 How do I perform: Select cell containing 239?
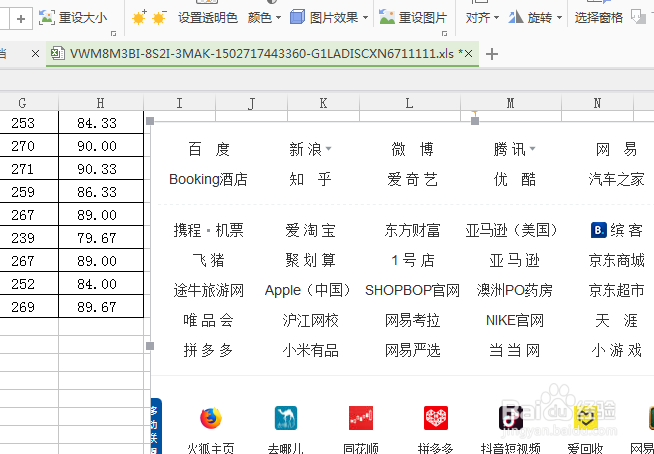[29, 237]
